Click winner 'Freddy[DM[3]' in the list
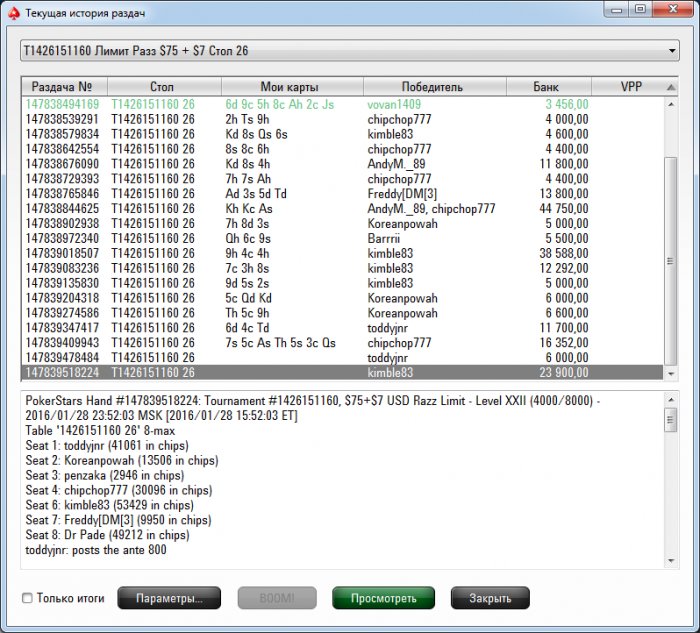This screenshot has width=700, height=633. 402,194
